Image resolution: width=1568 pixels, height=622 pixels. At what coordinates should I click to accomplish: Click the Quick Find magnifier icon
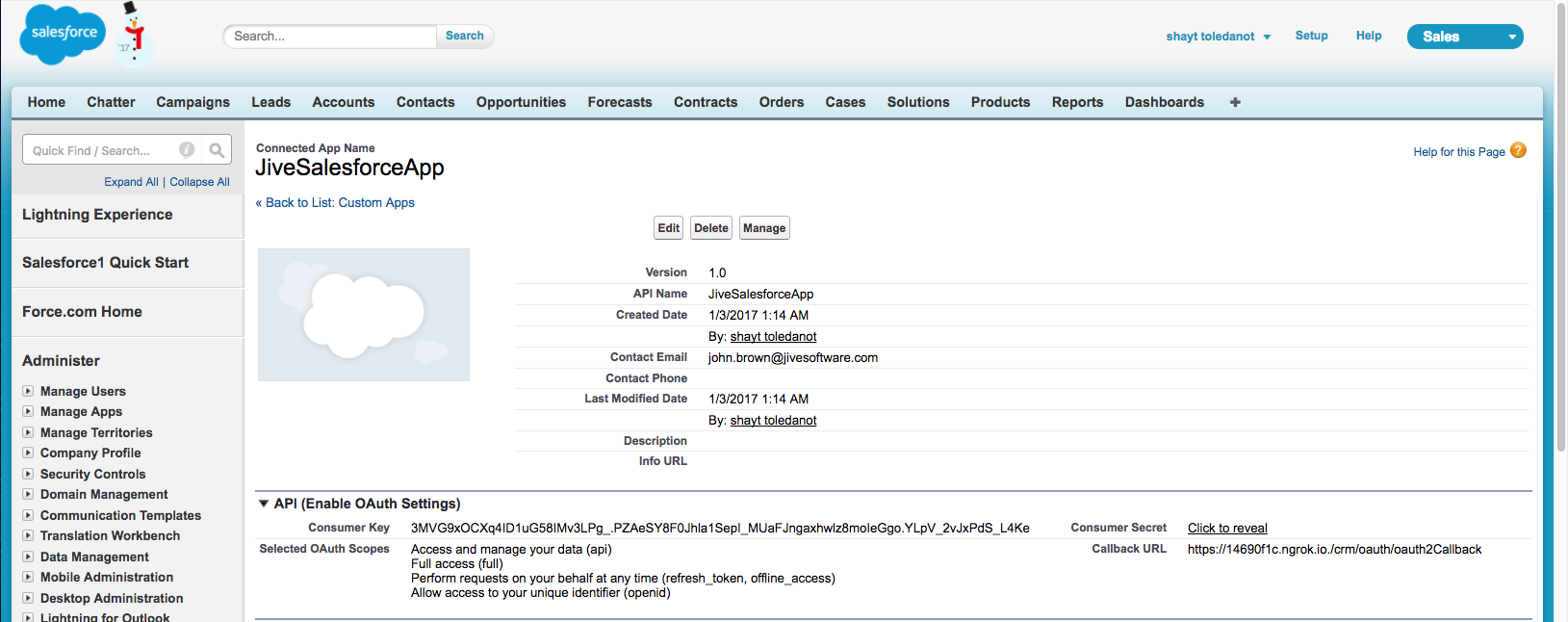(217, 150)
